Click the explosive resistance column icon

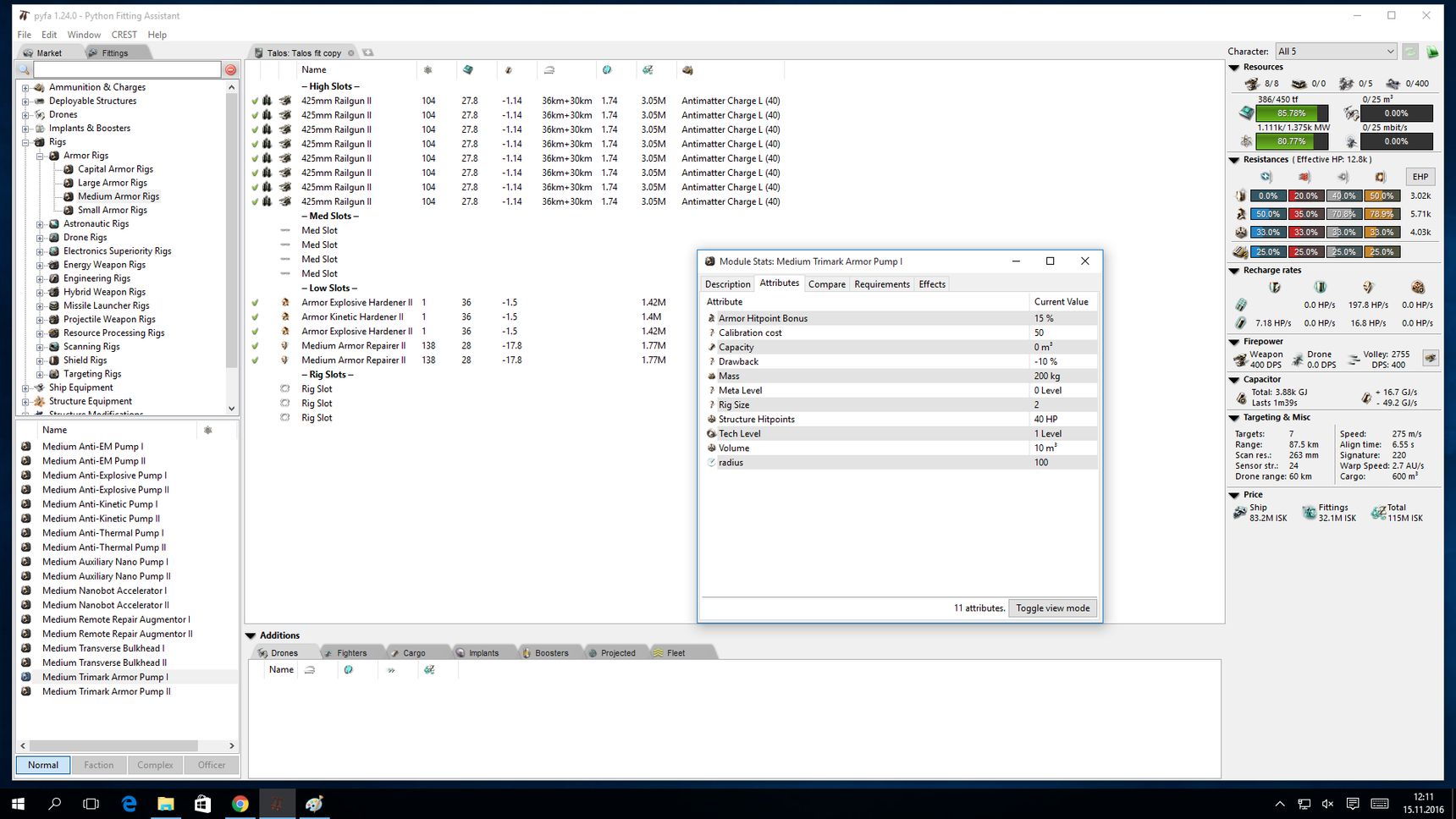tap(1381, 177)
